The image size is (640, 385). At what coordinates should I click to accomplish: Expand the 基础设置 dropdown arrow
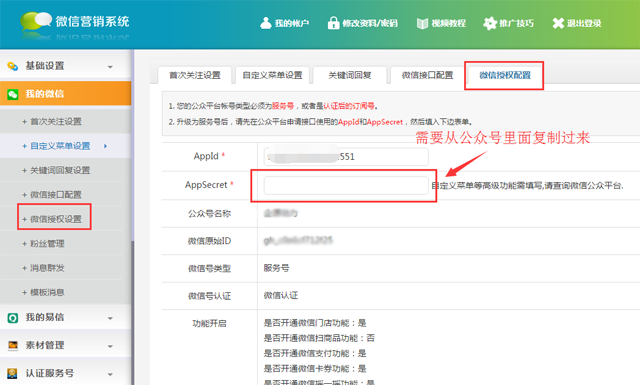click(x=110, y=67)
